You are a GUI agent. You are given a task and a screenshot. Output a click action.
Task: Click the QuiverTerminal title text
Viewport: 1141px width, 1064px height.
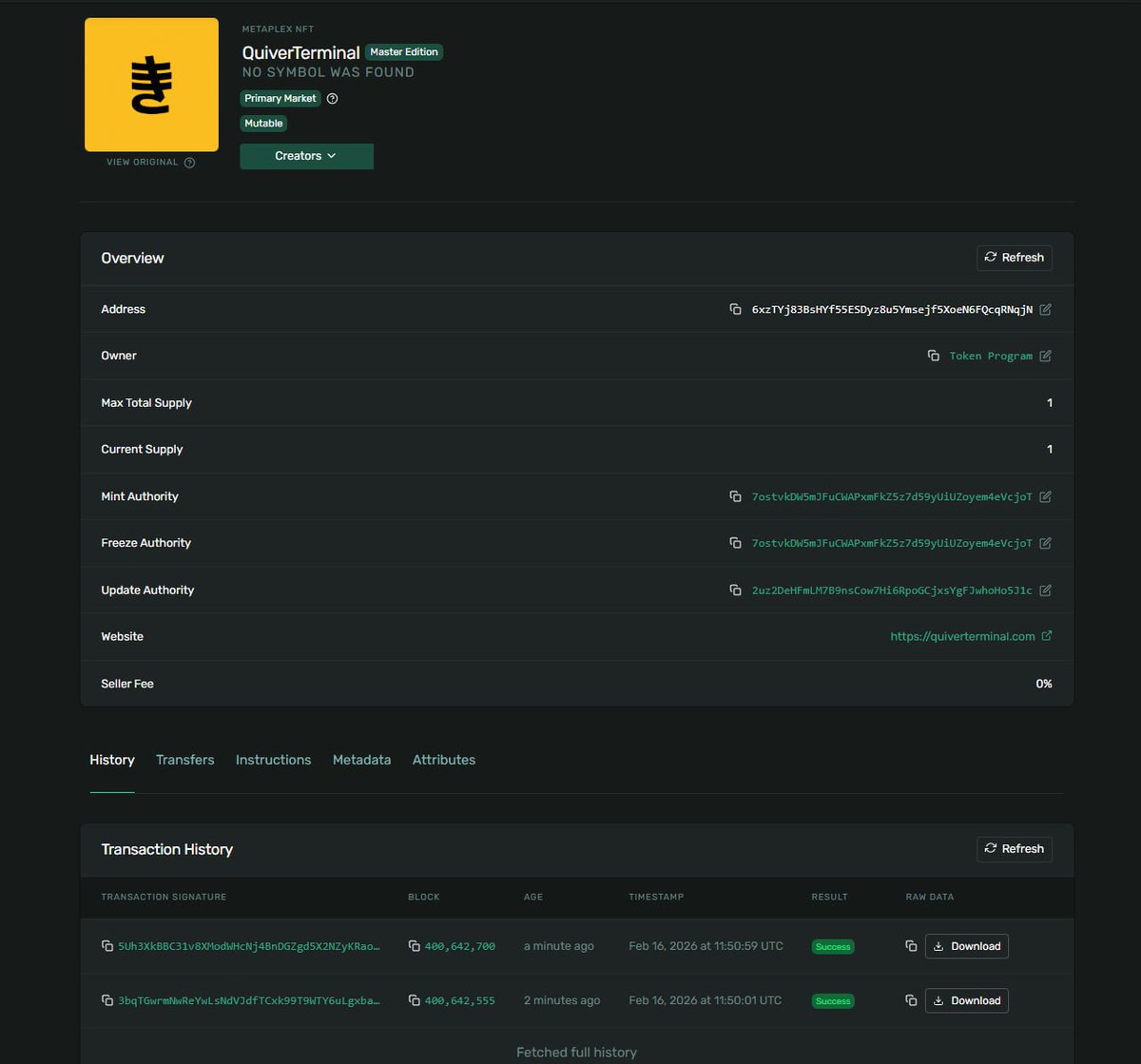pyautogui.click(x=301, y=53)
